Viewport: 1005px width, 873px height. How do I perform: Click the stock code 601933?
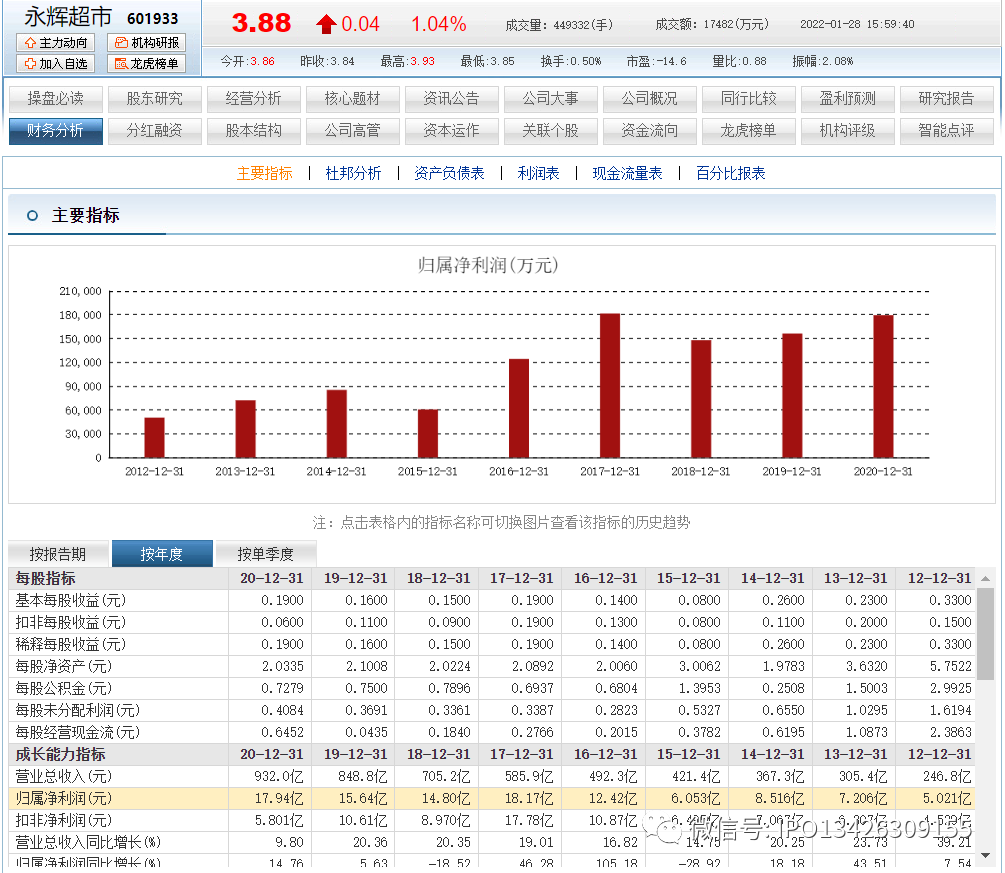[x=153, y=19]
